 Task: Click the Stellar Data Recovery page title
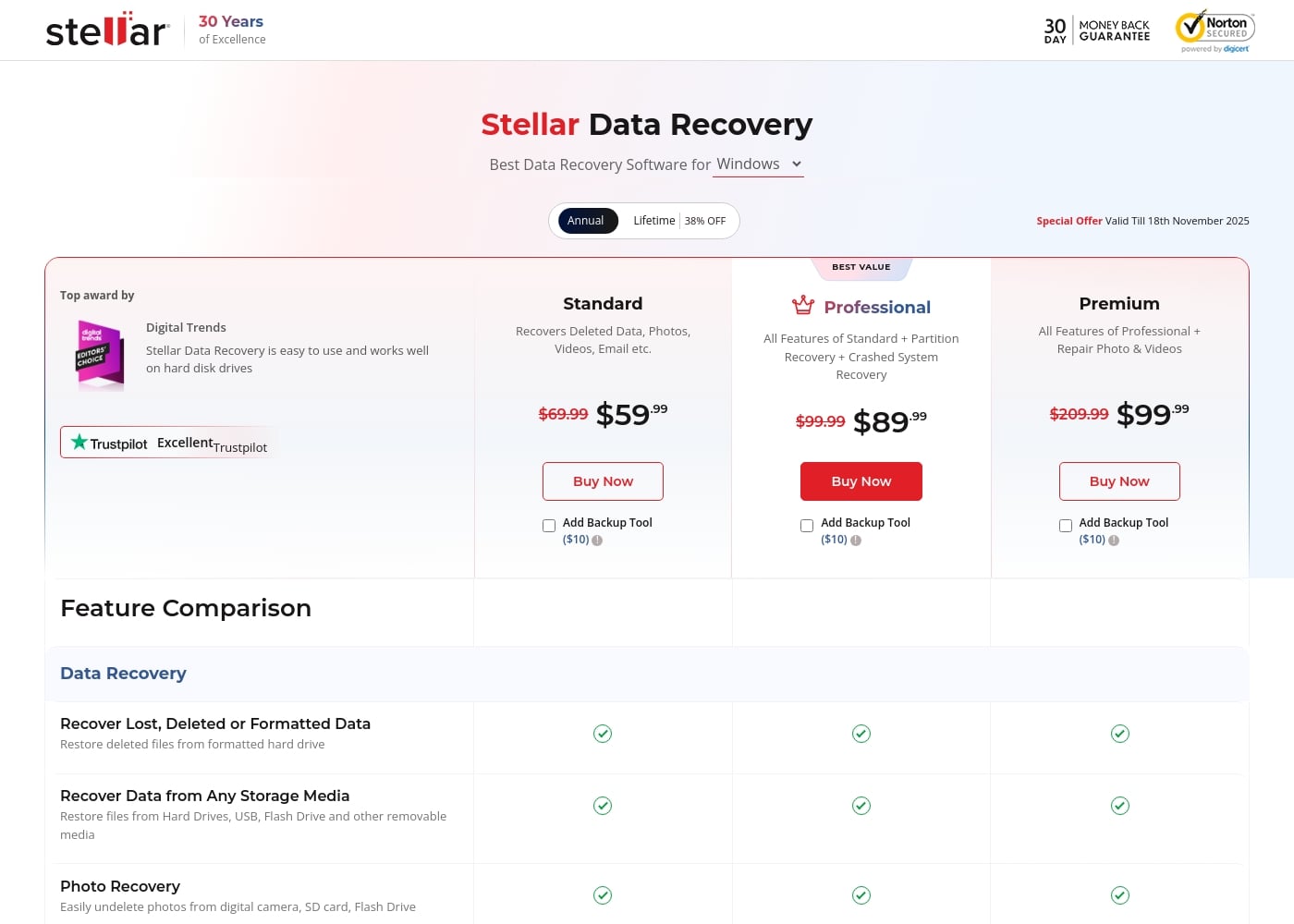tap(647, 124)
